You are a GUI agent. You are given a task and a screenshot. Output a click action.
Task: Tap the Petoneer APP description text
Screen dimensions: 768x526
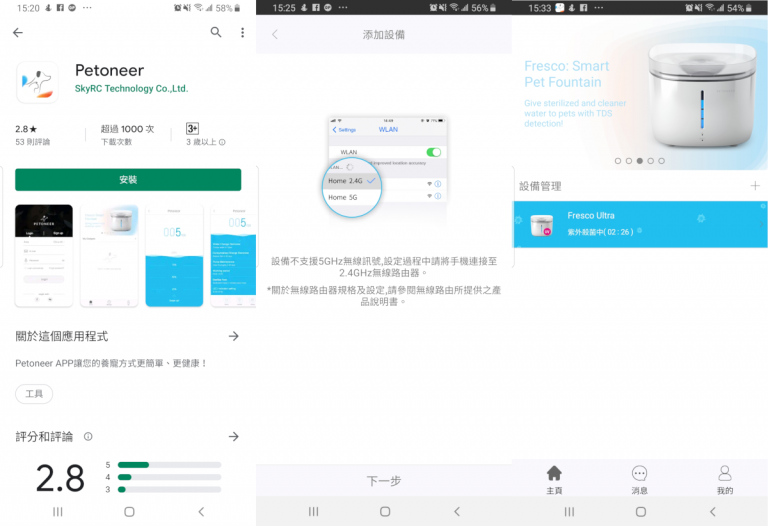click(111, 363)
